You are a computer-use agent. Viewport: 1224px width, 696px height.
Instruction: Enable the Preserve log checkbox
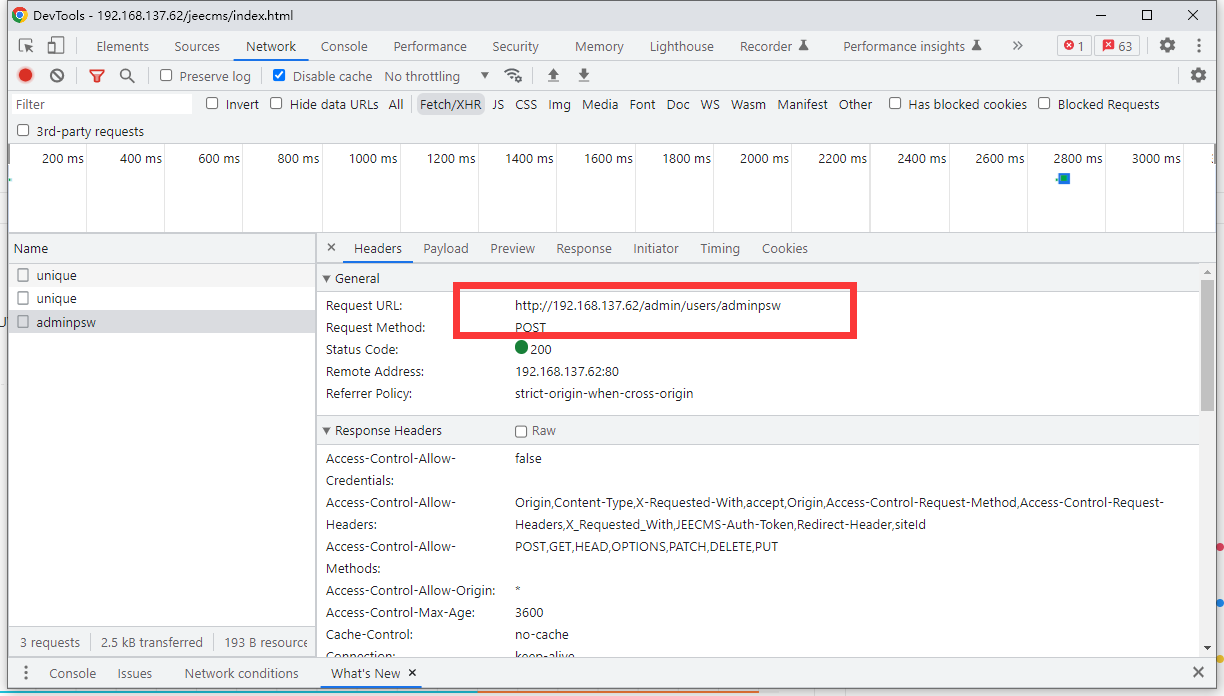point(167,76)
